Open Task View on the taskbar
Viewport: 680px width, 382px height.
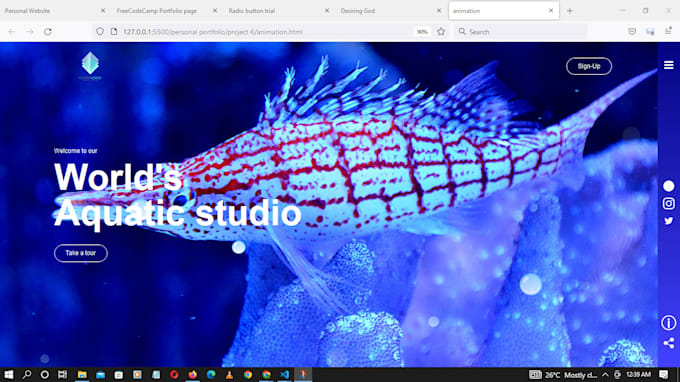point(62,375)
